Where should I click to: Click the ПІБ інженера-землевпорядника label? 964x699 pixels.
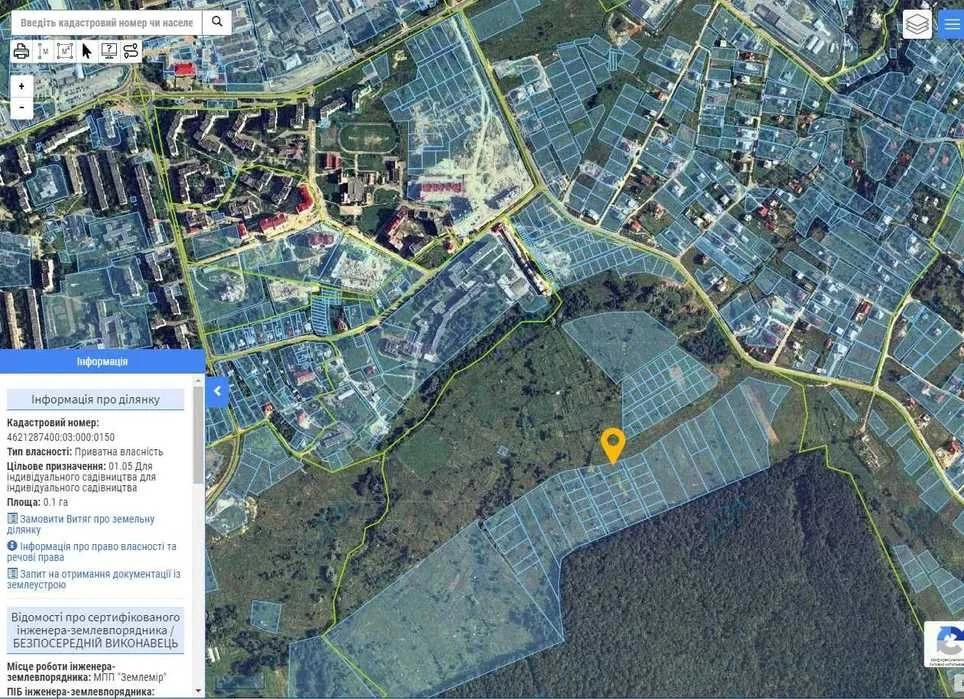(x=80, y=692)
